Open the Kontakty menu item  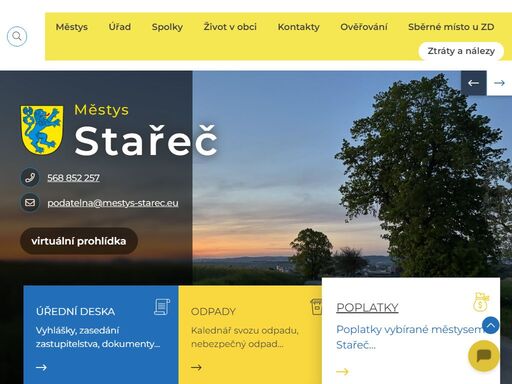point(299,27)
